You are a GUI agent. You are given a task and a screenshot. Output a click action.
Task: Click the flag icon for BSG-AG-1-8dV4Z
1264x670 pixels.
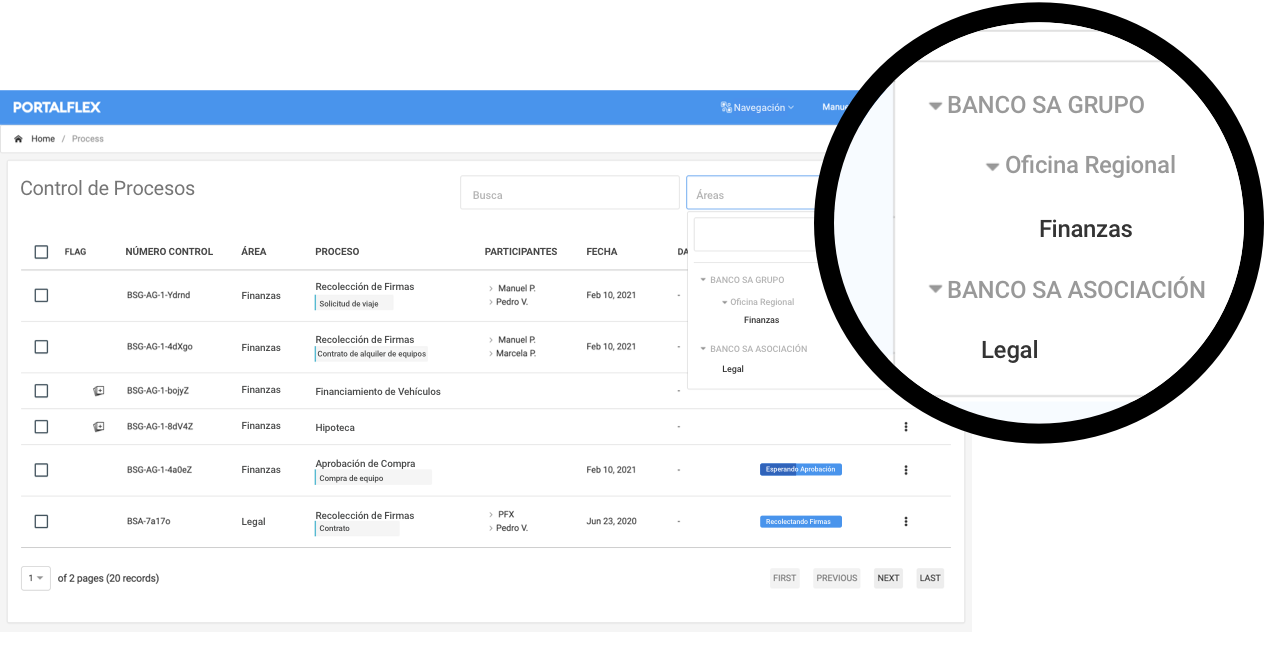(98, 427)
